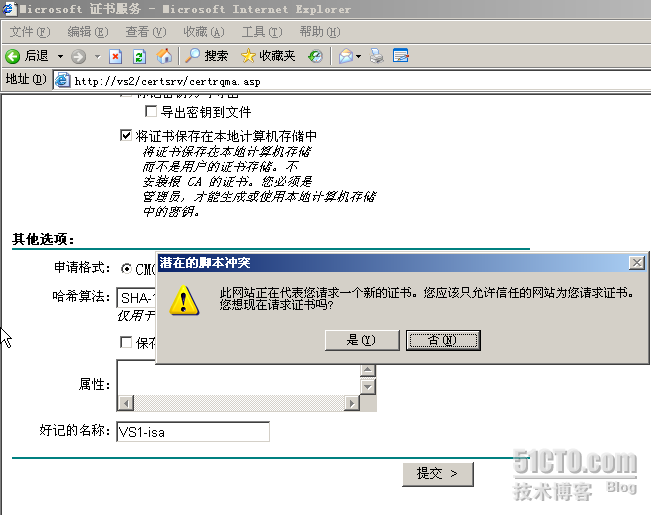Click the Back arrow icon
Viewport: 651px width, 515px height.
click(x=12, y=56)
